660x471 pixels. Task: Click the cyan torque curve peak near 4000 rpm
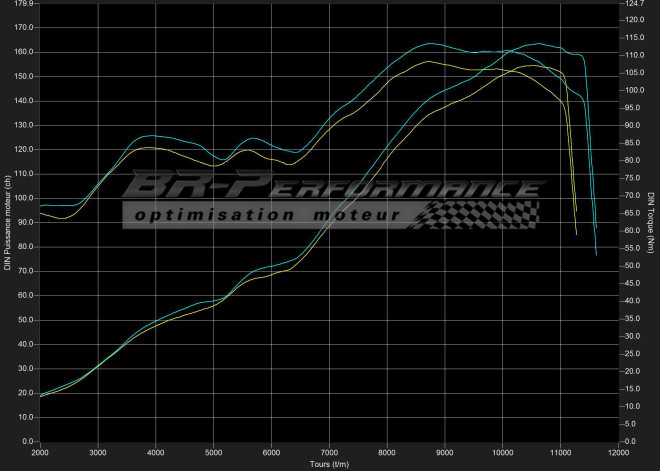[152, 135]
